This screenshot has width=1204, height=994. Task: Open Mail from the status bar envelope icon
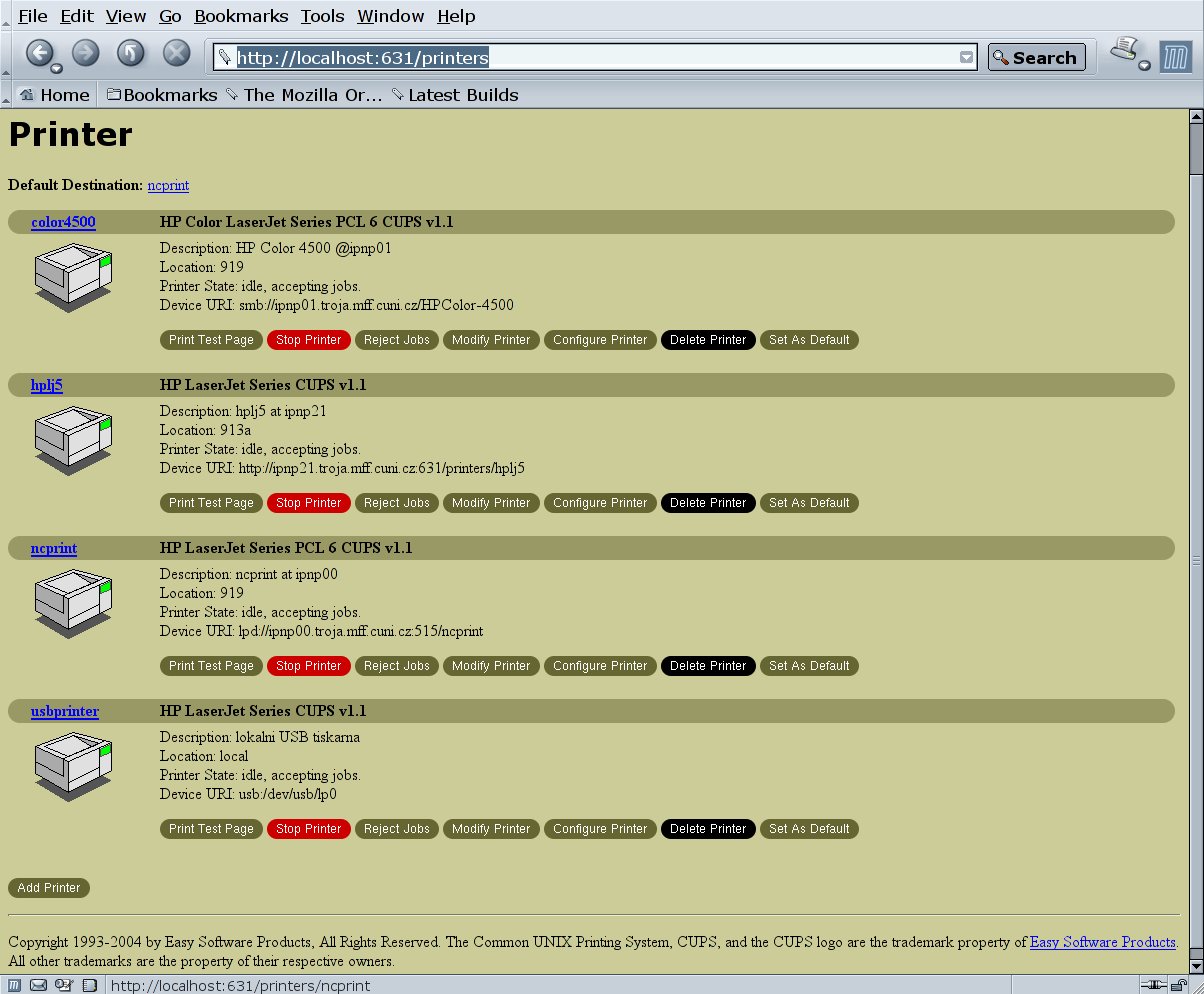coord(39,985)
